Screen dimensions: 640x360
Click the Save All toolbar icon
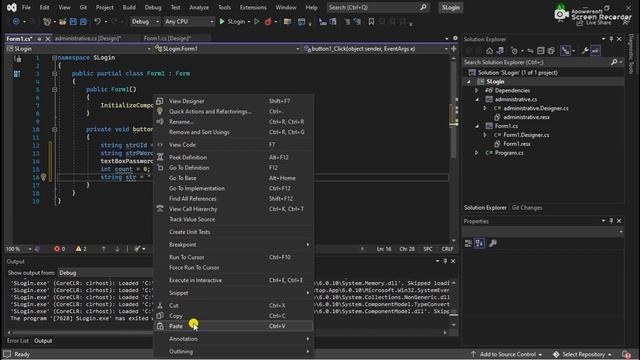(83, 22)
